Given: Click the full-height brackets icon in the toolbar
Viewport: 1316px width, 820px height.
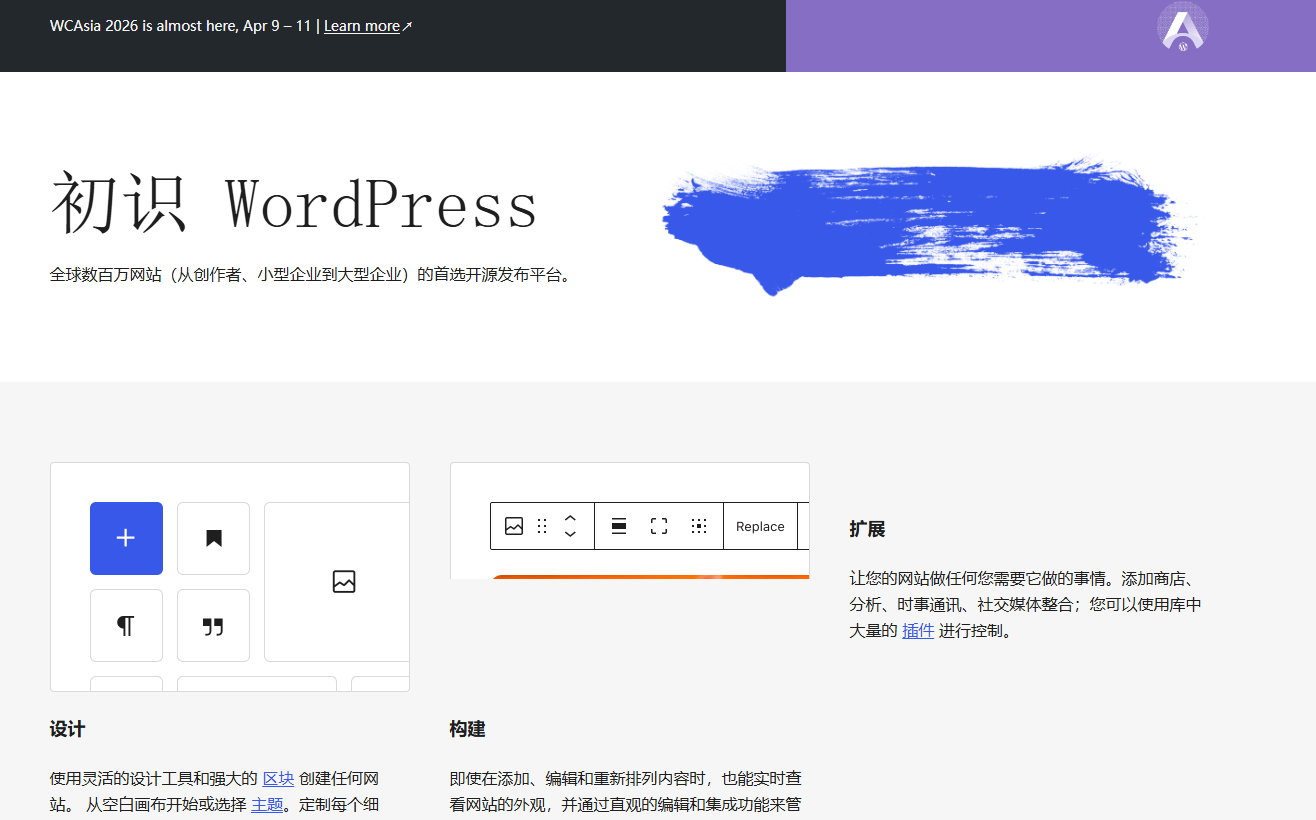Looking at the screenshot, I should (658, 525).
